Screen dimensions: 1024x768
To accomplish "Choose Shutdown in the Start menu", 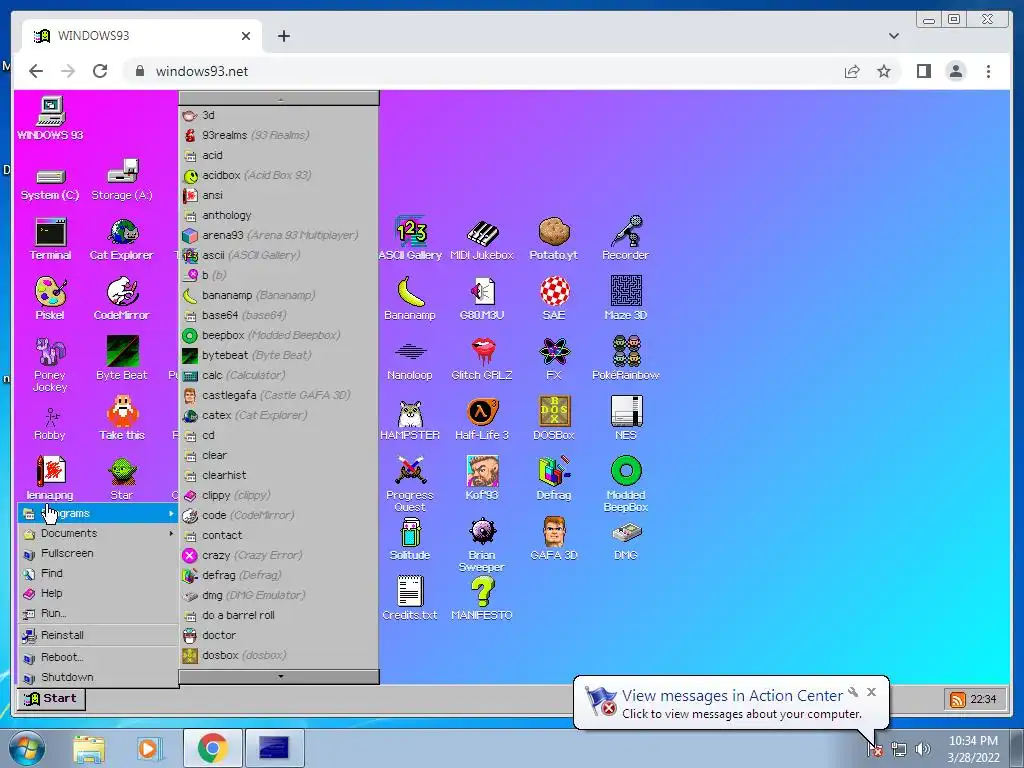I will (x=98, y=677).
